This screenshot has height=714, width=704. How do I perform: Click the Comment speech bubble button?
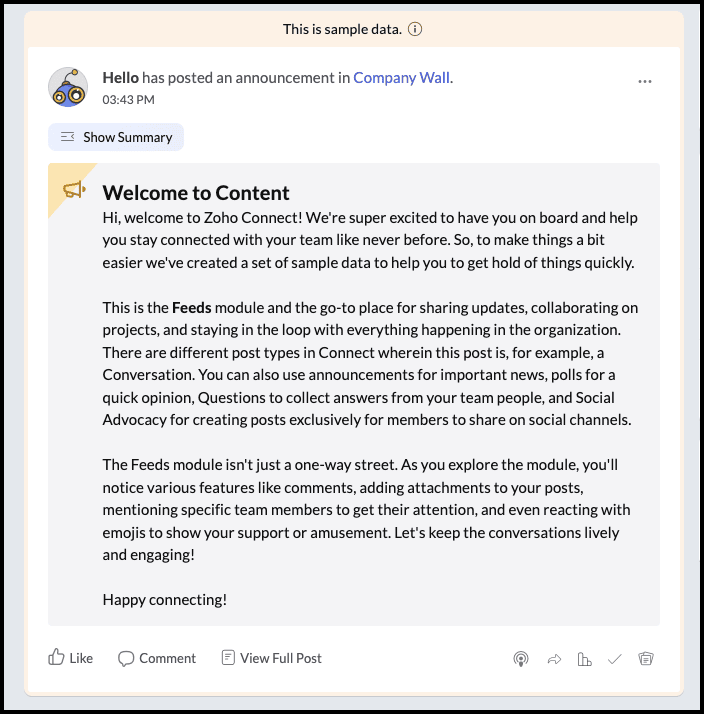click(157, 658)
